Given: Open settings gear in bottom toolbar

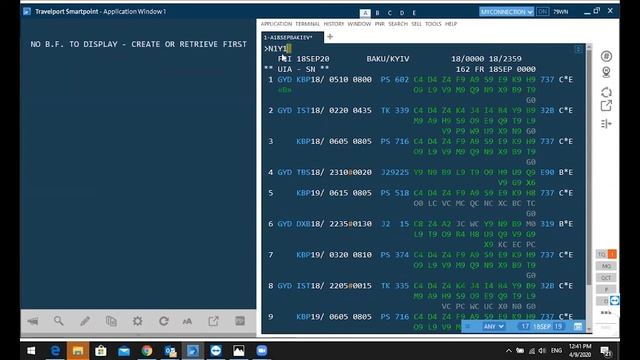Looking at the screenshot, I should point(138,321).
